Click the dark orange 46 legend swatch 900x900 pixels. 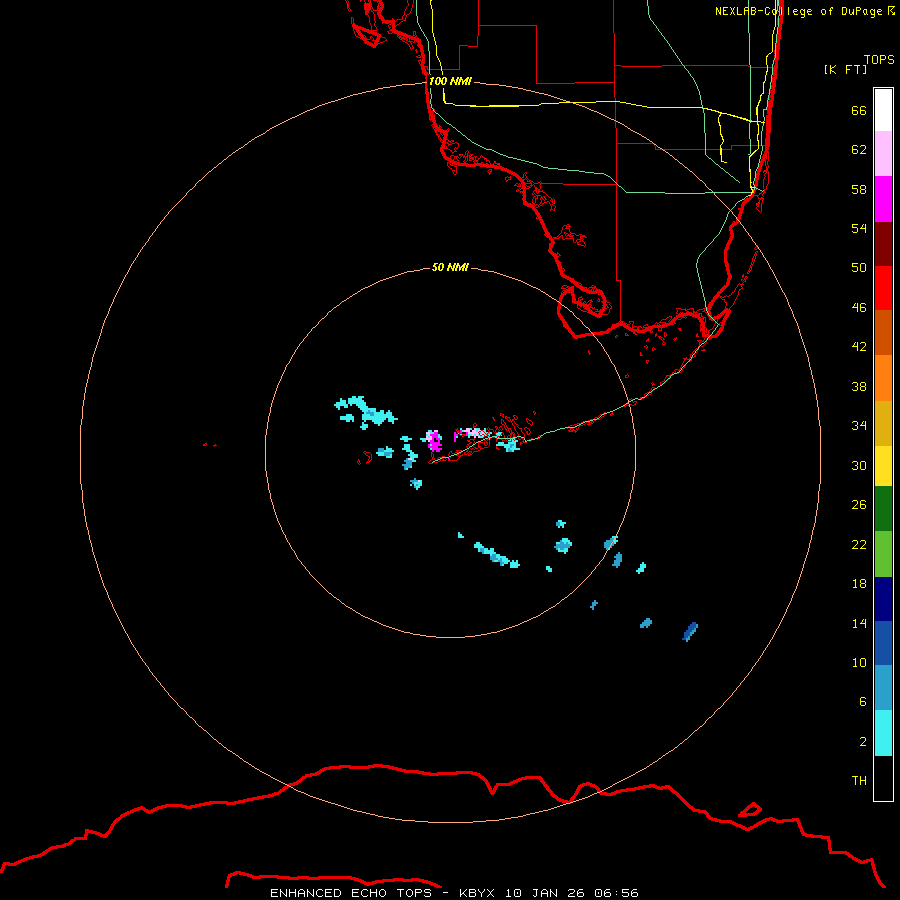pos(883,332)
